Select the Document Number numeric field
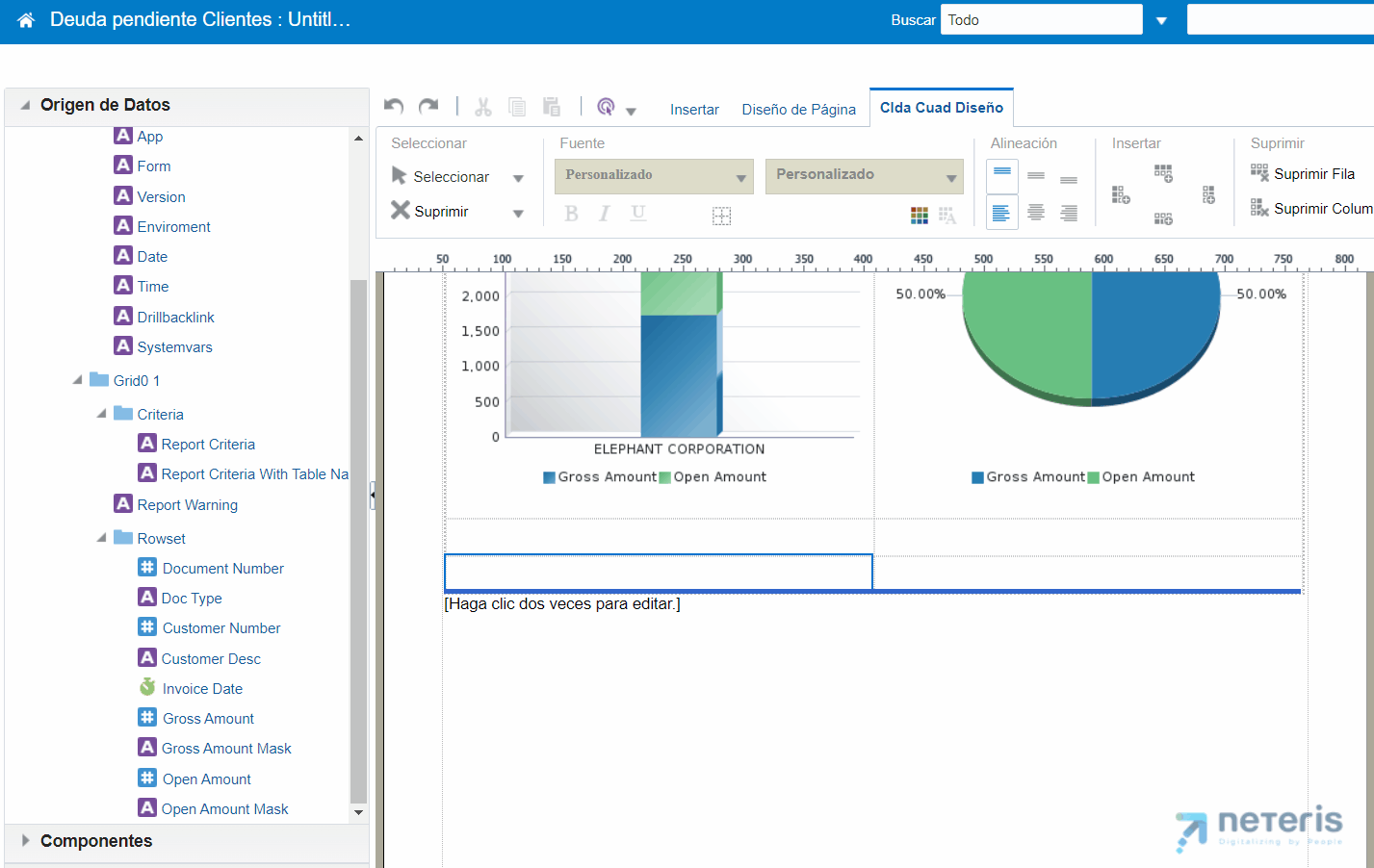The height and width of the screenshot is (868, 1374). pos(222,568)
